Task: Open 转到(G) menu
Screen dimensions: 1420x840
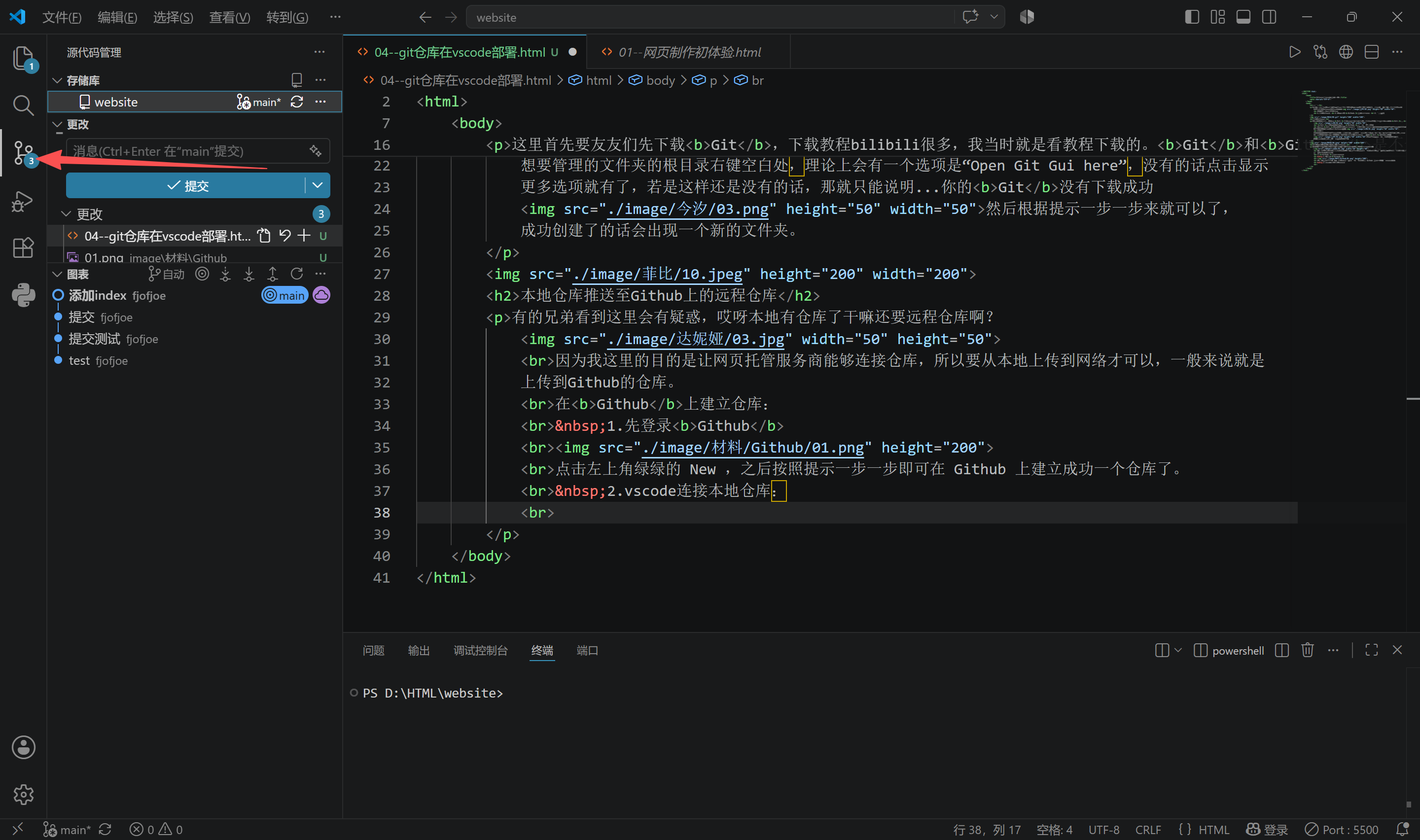Action: [x=287, y=18]
